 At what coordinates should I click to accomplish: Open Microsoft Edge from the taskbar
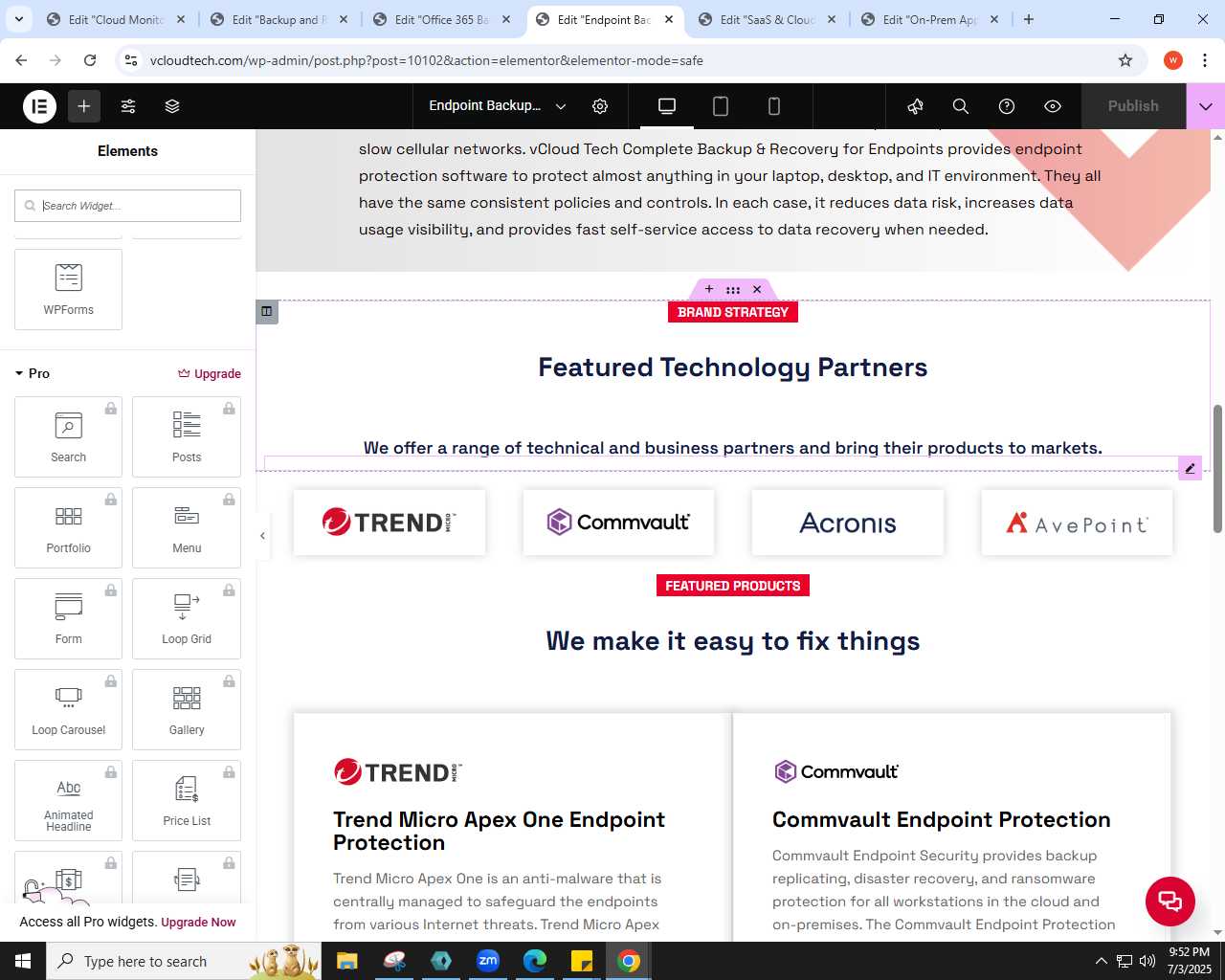point(535,961)
